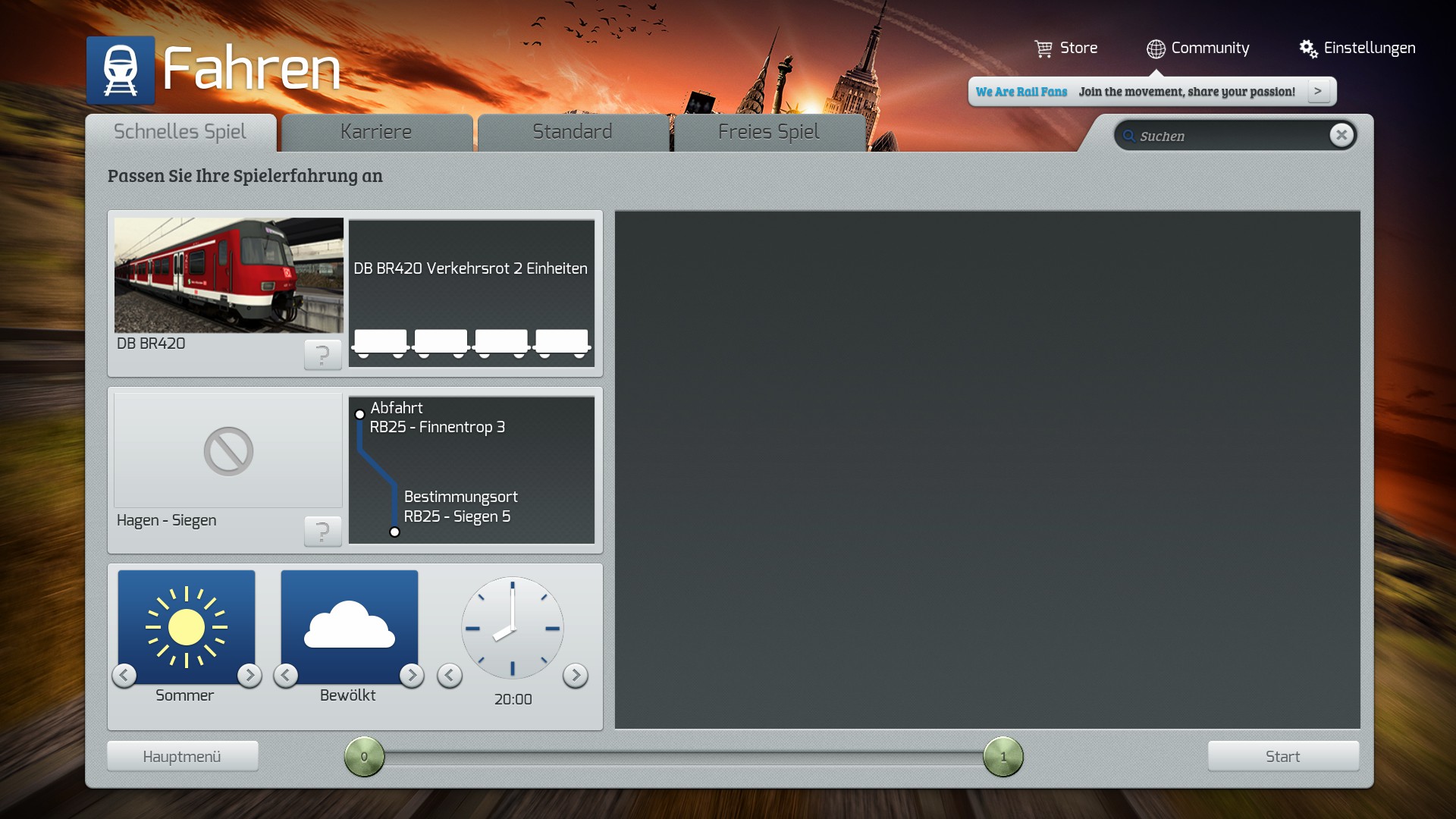1456x819 pixels.
Task: Switch to the Karriere tab
Action: 376,132
